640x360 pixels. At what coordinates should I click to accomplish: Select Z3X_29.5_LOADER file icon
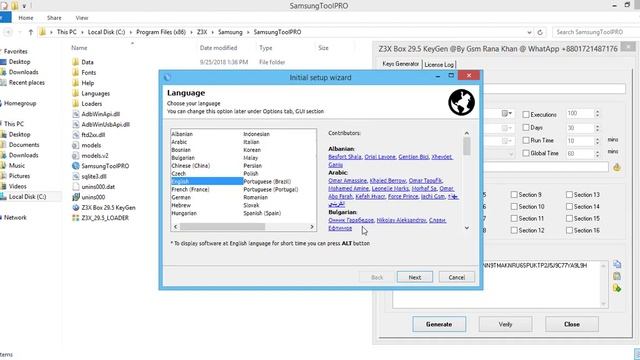click(75, 218)
